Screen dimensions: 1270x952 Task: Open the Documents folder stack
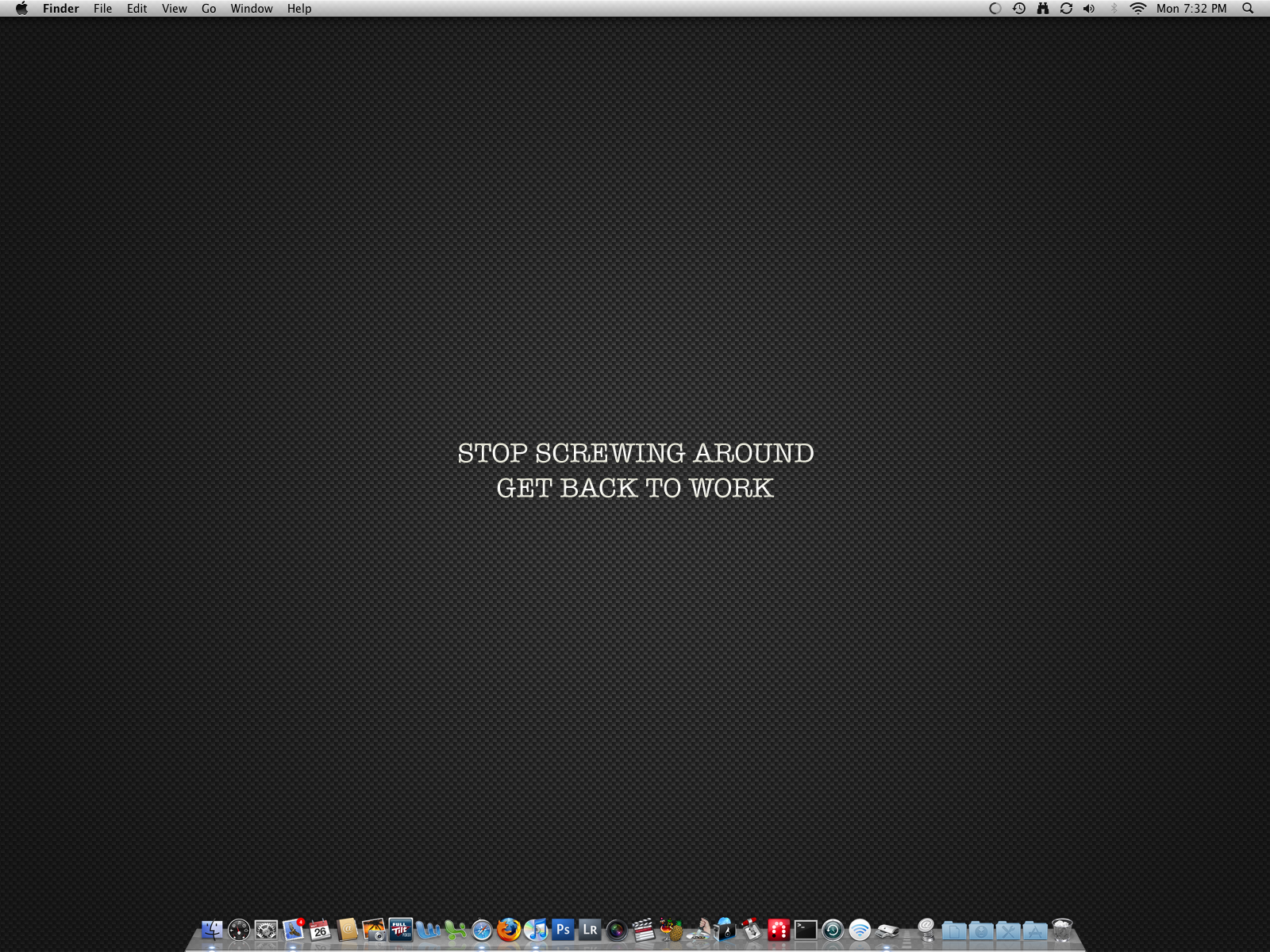coord(954,930)
